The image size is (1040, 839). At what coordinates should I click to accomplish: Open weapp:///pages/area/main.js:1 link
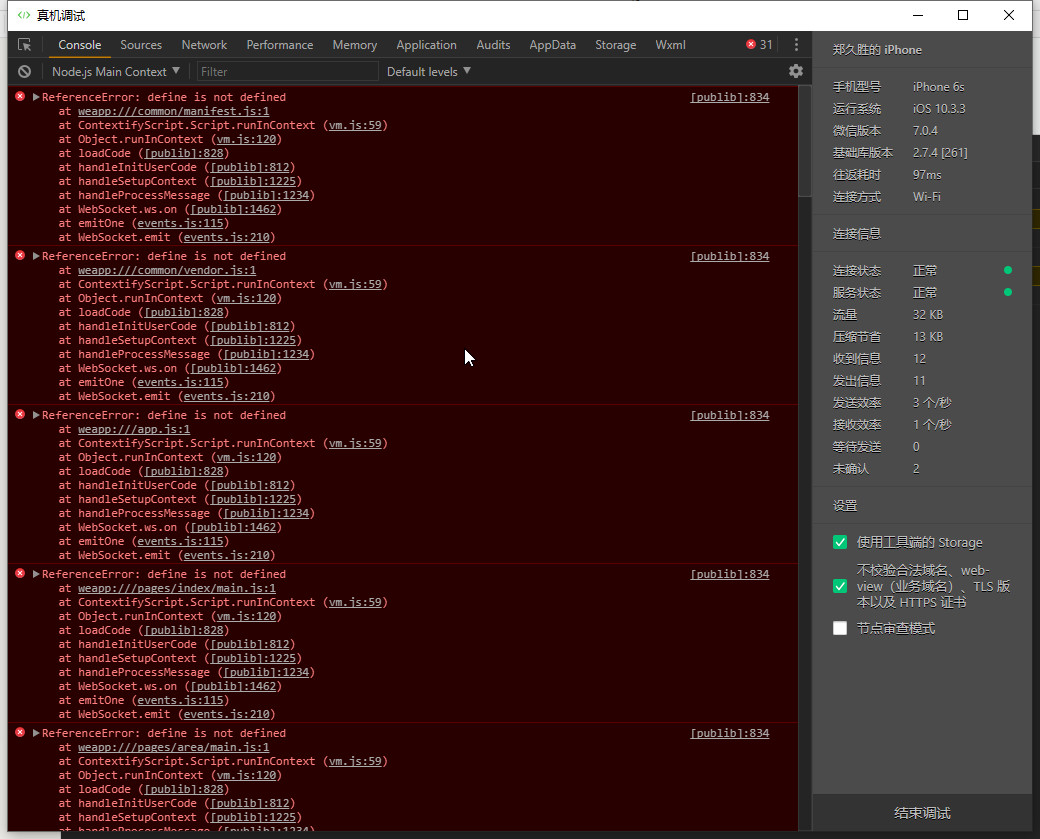(x=174, y=747)
